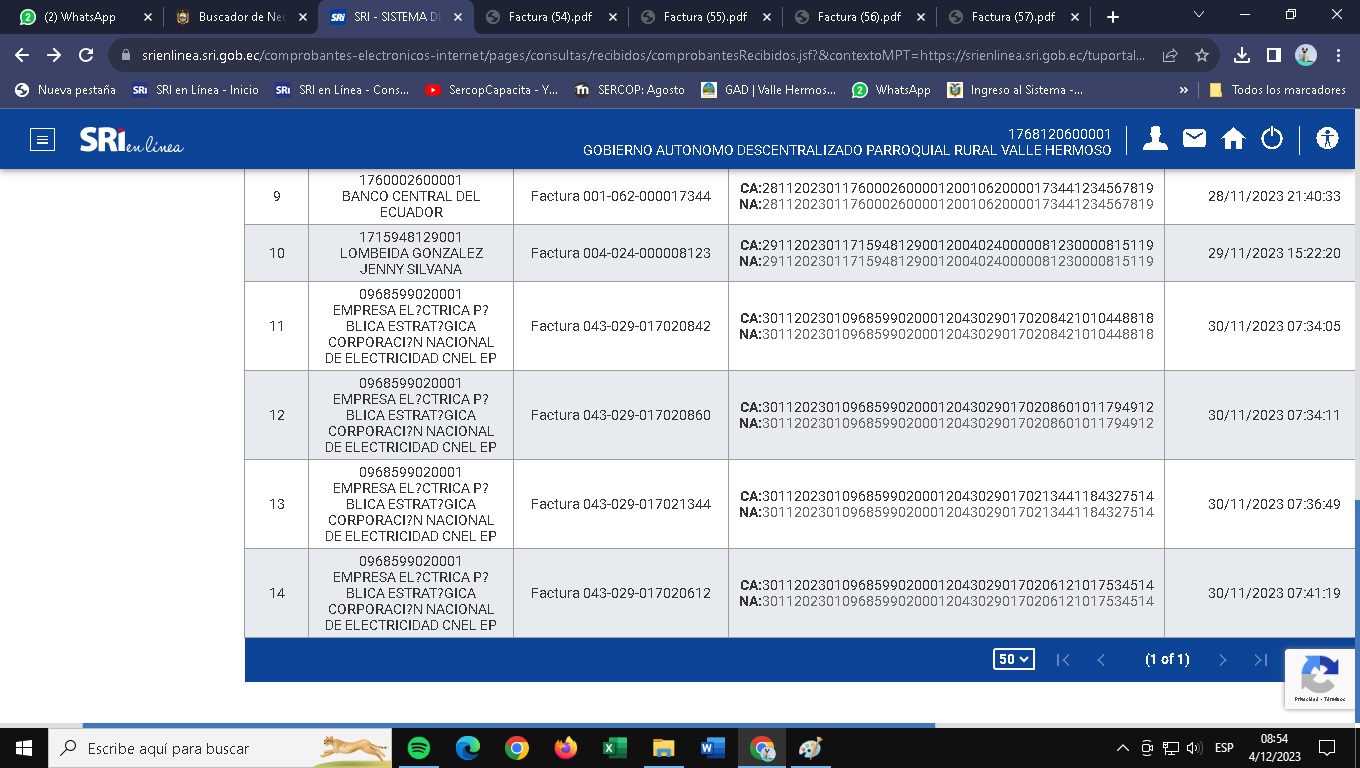Open the accessibility options icon
The image size is (1360, 768).
click(x=1327, y=139)
